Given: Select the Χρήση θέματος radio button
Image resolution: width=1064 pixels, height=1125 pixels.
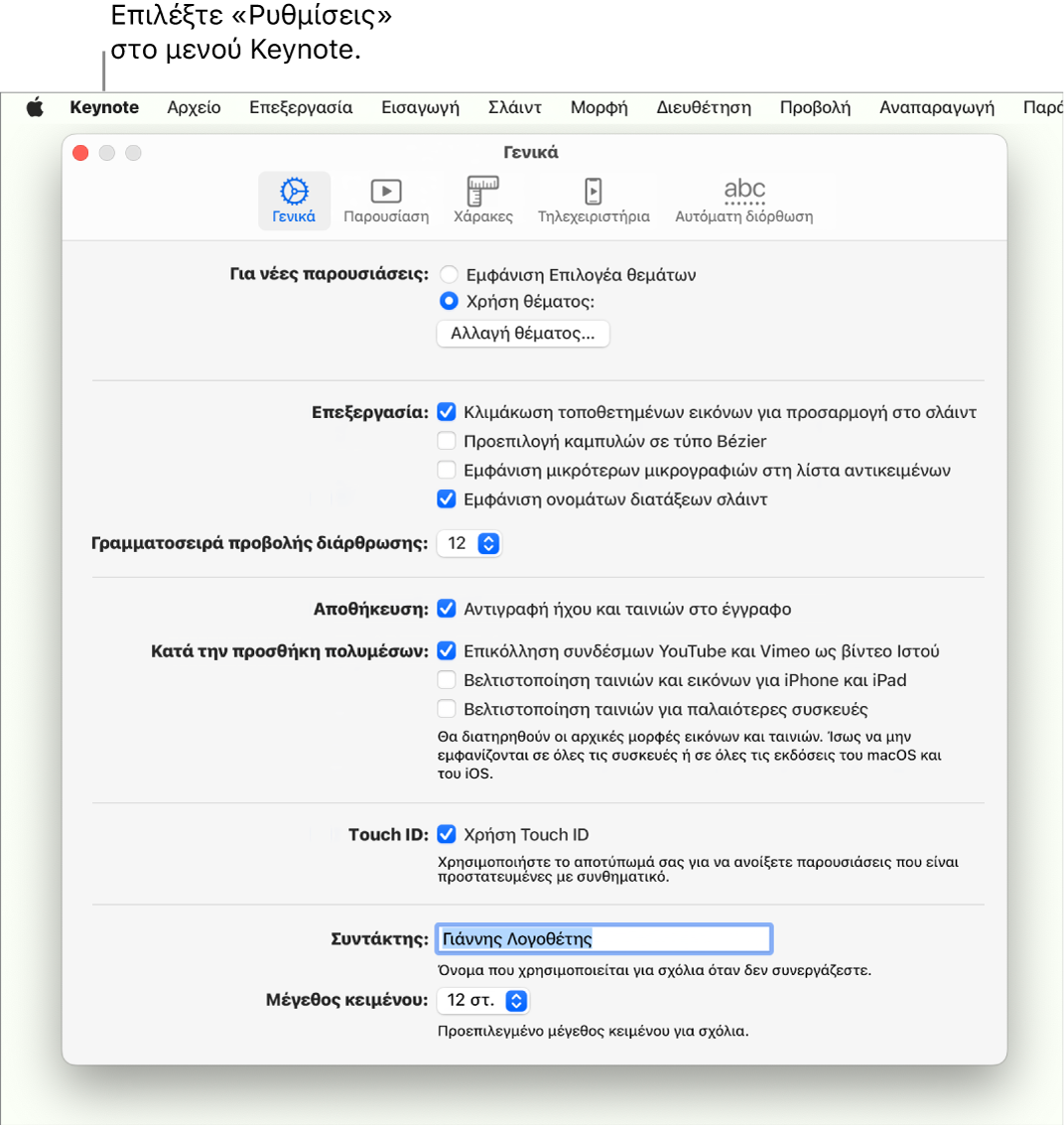Looking at the screenshot, I should click(x=449, y=301).
